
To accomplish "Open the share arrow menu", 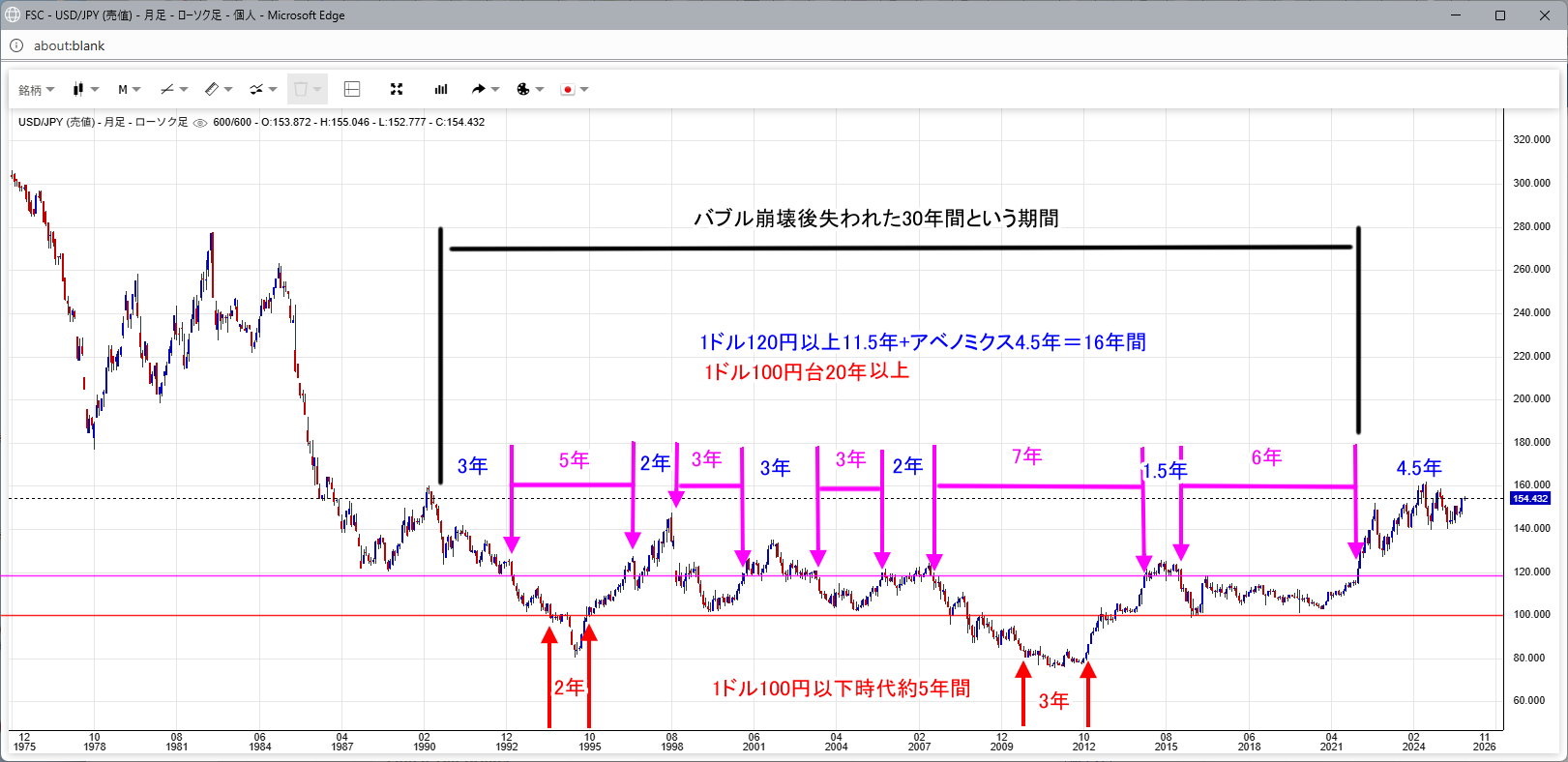I will (x=485, y=90).
